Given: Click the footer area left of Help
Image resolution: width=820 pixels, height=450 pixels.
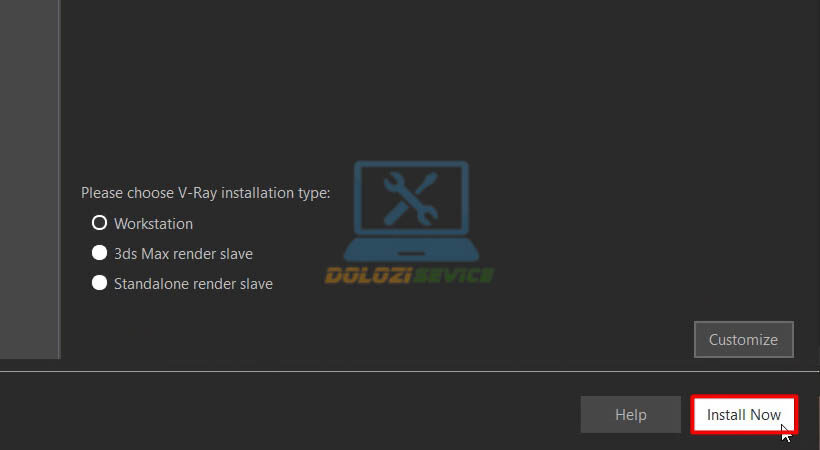Looking at the screenshot, I should 288,413.
